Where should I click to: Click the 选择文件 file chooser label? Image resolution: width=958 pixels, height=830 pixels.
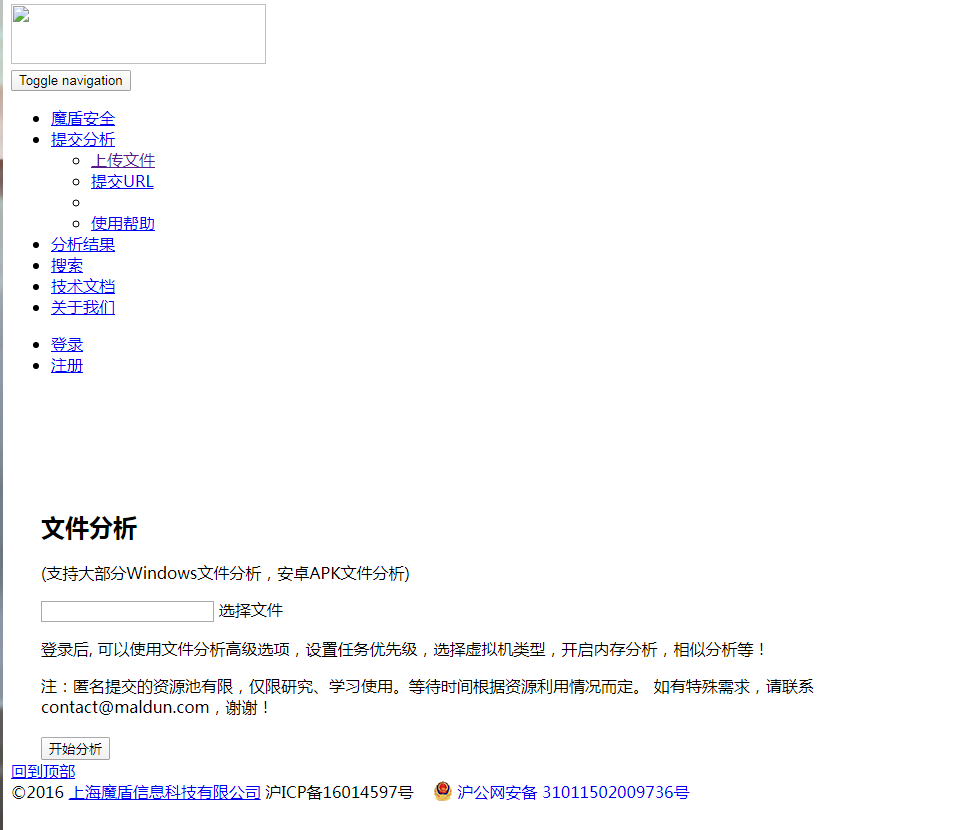(x=251, y=611)
